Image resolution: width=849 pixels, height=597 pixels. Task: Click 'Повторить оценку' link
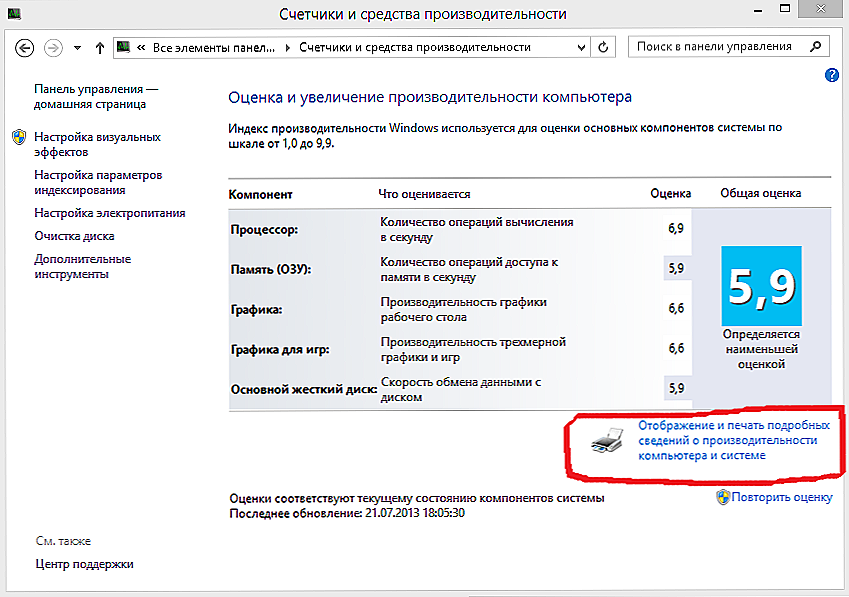tap(782, 497)
